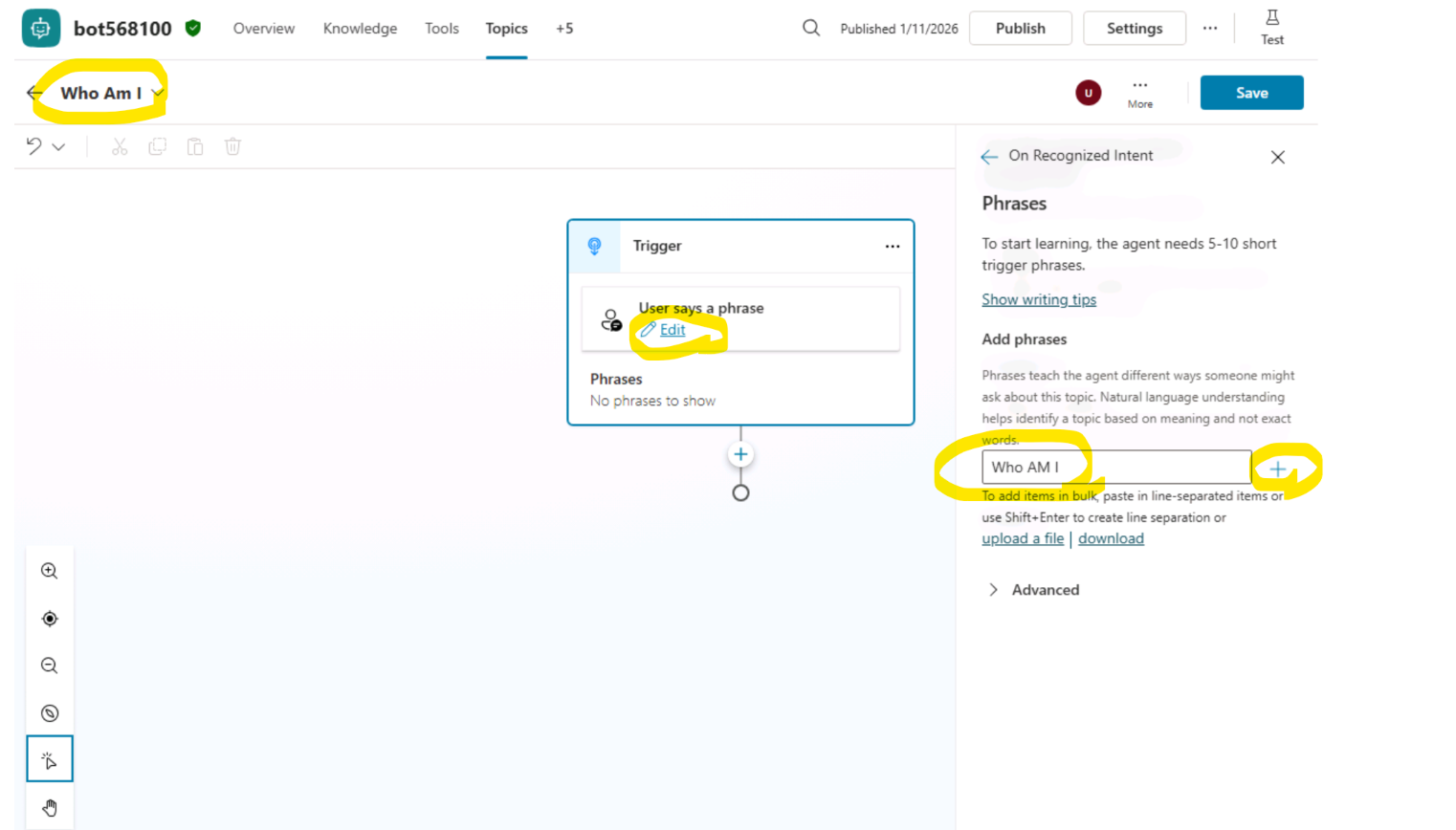Switch to the Knowledge tab
1456x830 pixels.
click(x=360, y=29)
